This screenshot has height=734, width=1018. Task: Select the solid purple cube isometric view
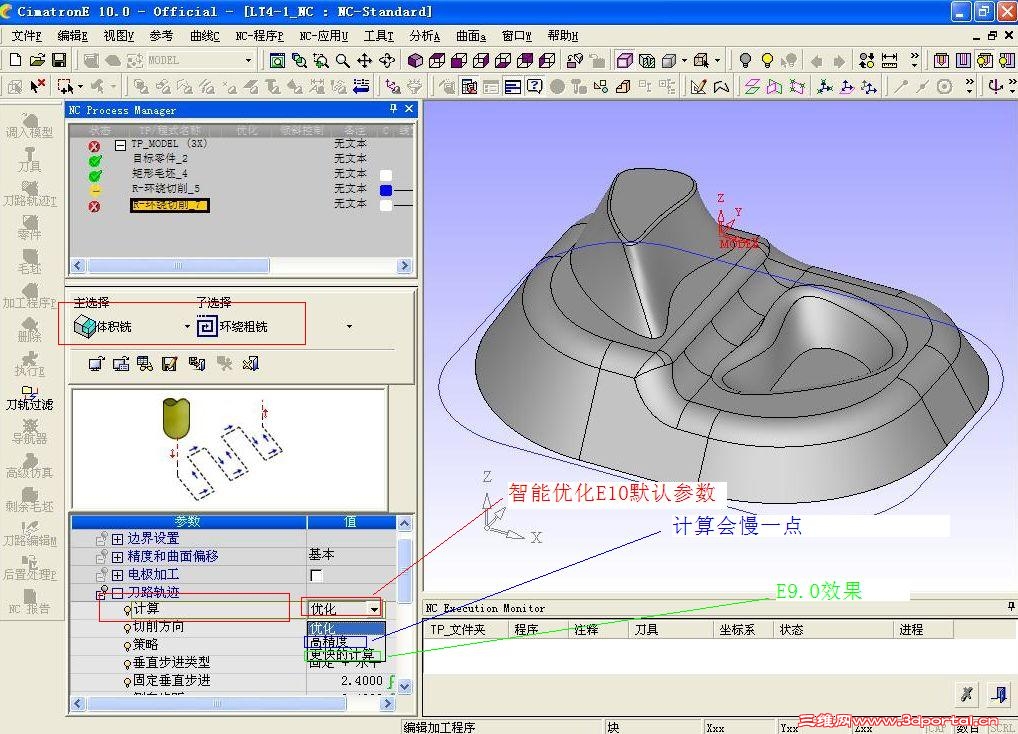coord(416,60)
